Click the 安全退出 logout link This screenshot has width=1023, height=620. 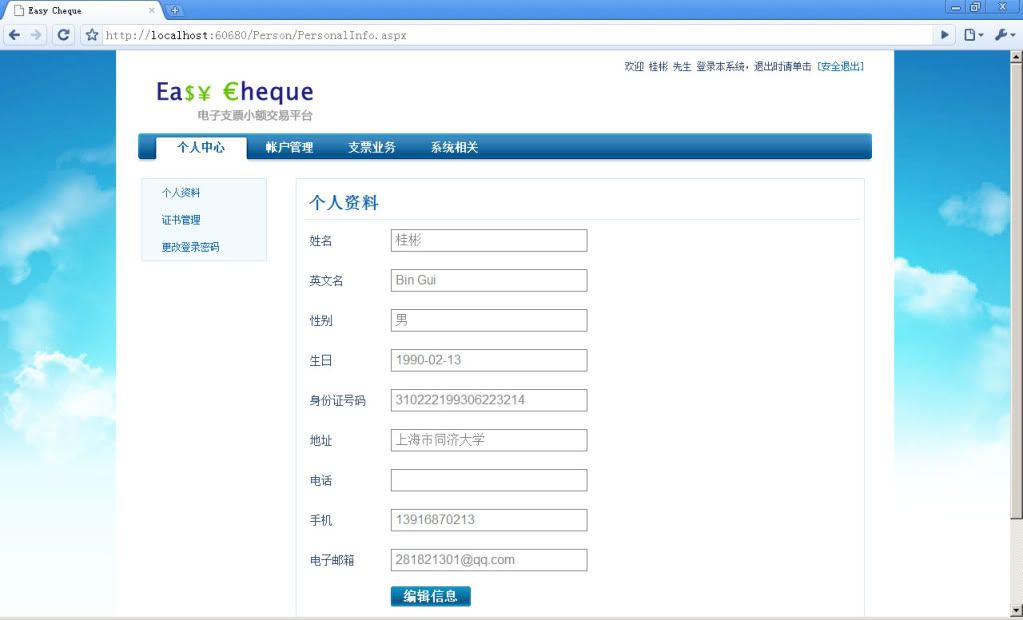click(840, 67)
